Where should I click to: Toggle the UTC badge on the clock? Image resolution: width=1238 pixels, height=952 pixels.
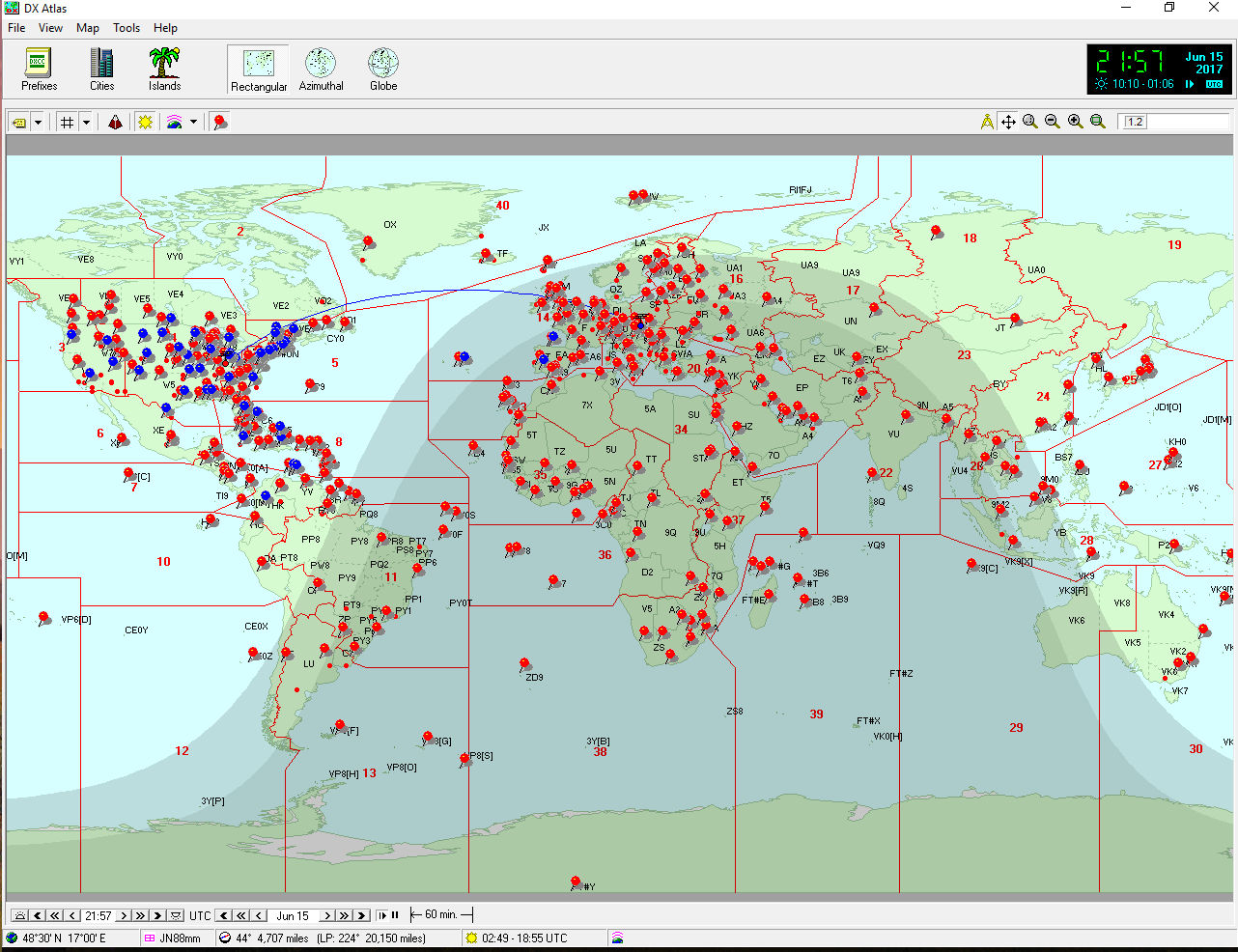[x=1214, y=84]
